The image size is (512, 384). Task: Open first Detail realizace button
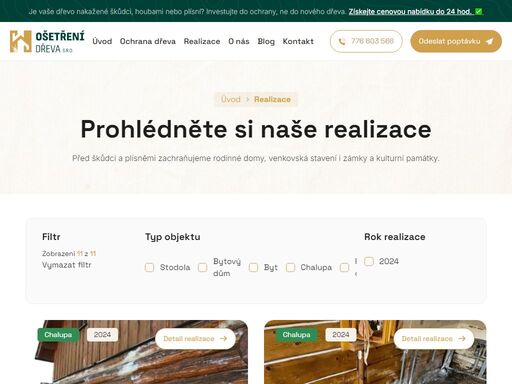195,339
